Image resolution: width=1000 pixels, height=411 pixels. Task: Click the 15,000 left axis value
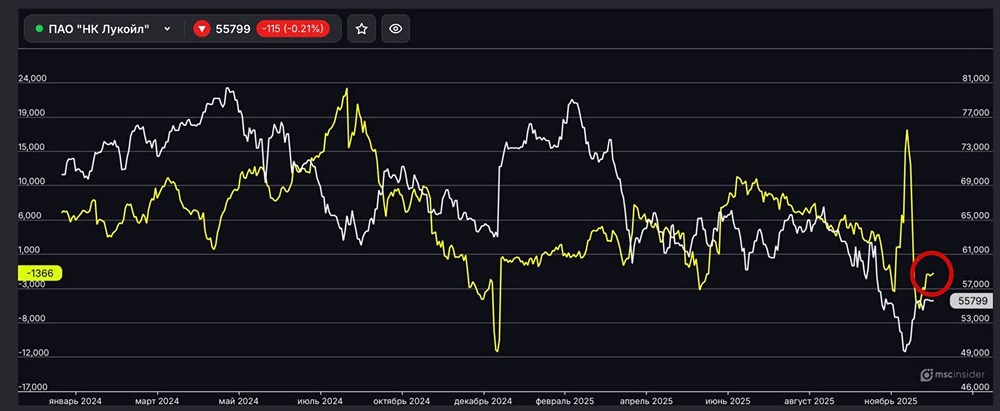(x=33, y=147)
